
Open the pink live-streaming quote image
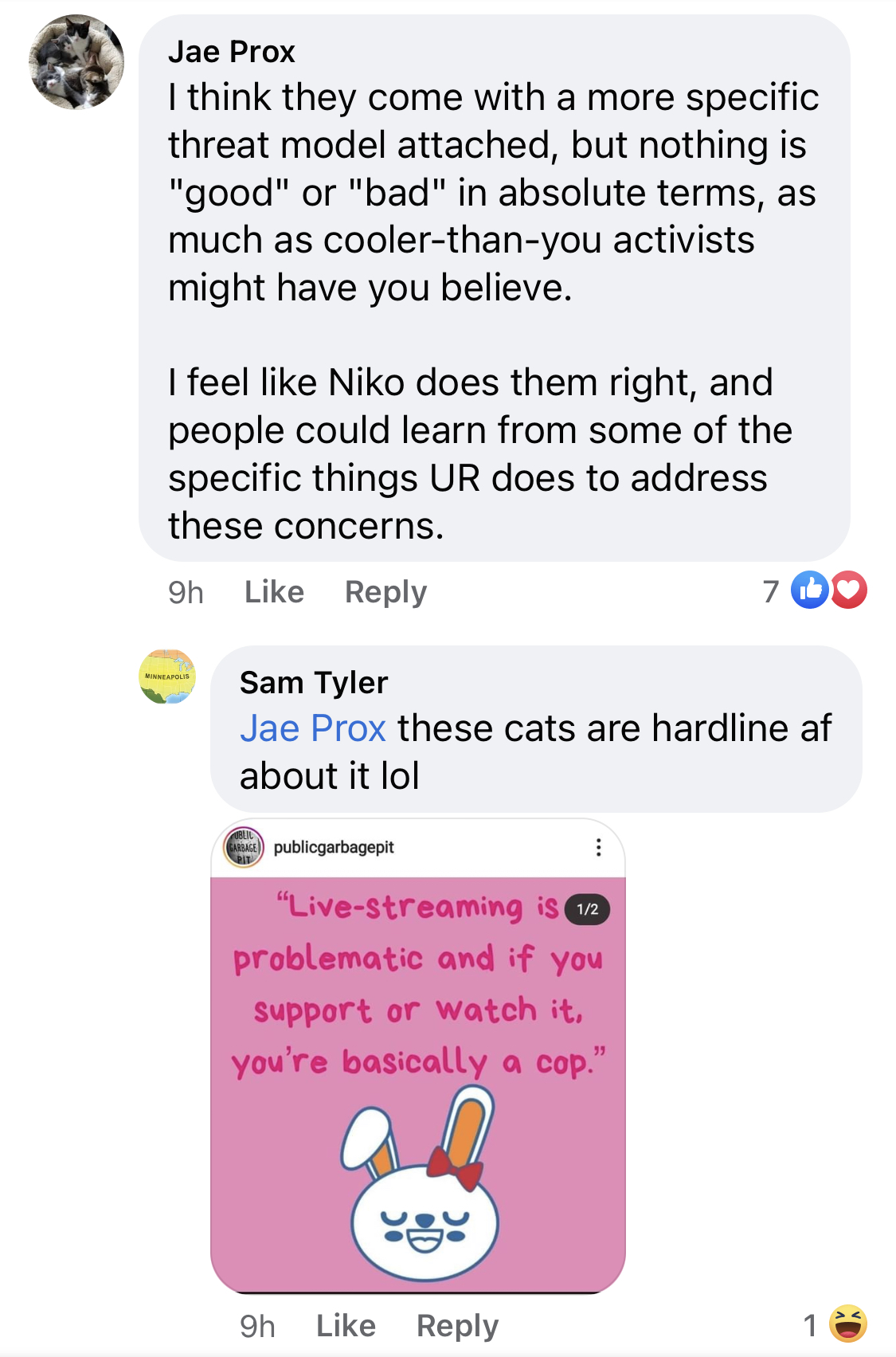pos(418,1085)
